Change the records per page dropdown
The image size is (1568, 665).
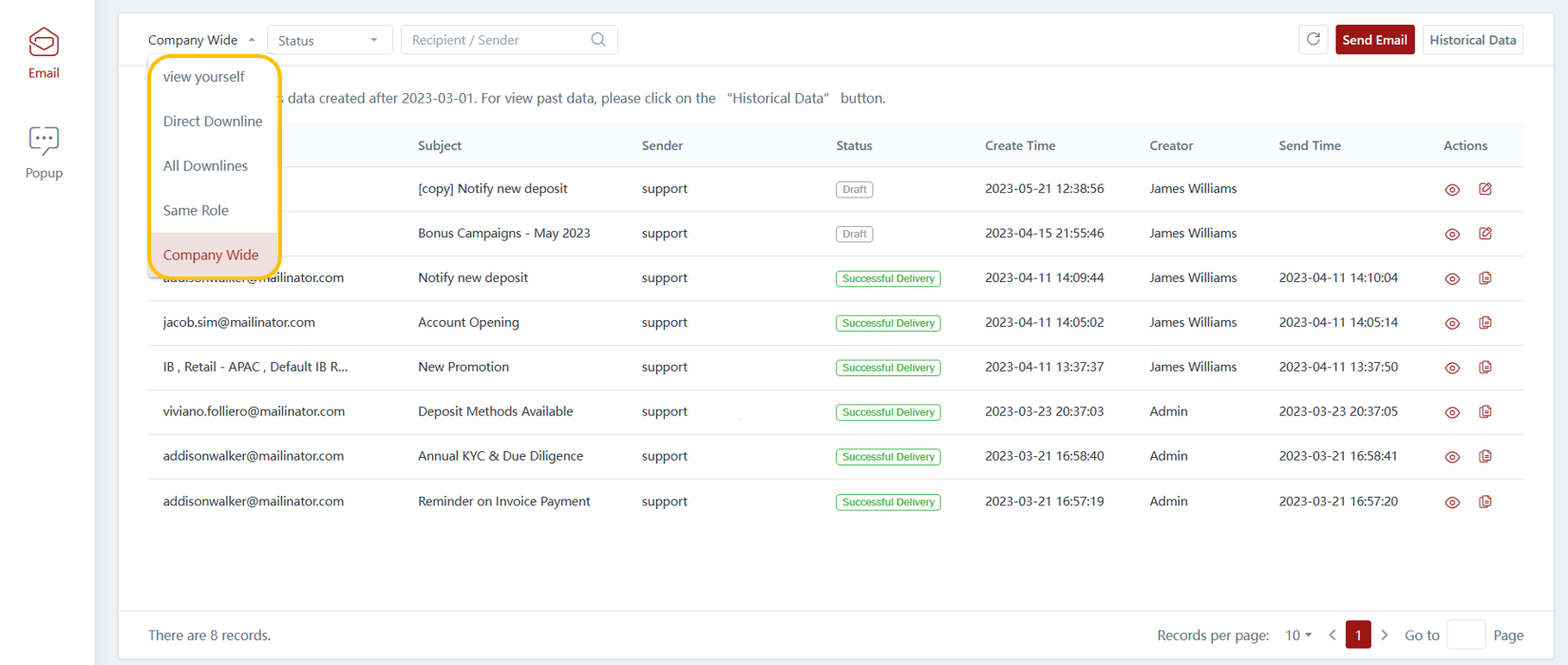pyautogui.click(x=1297, y=636)
